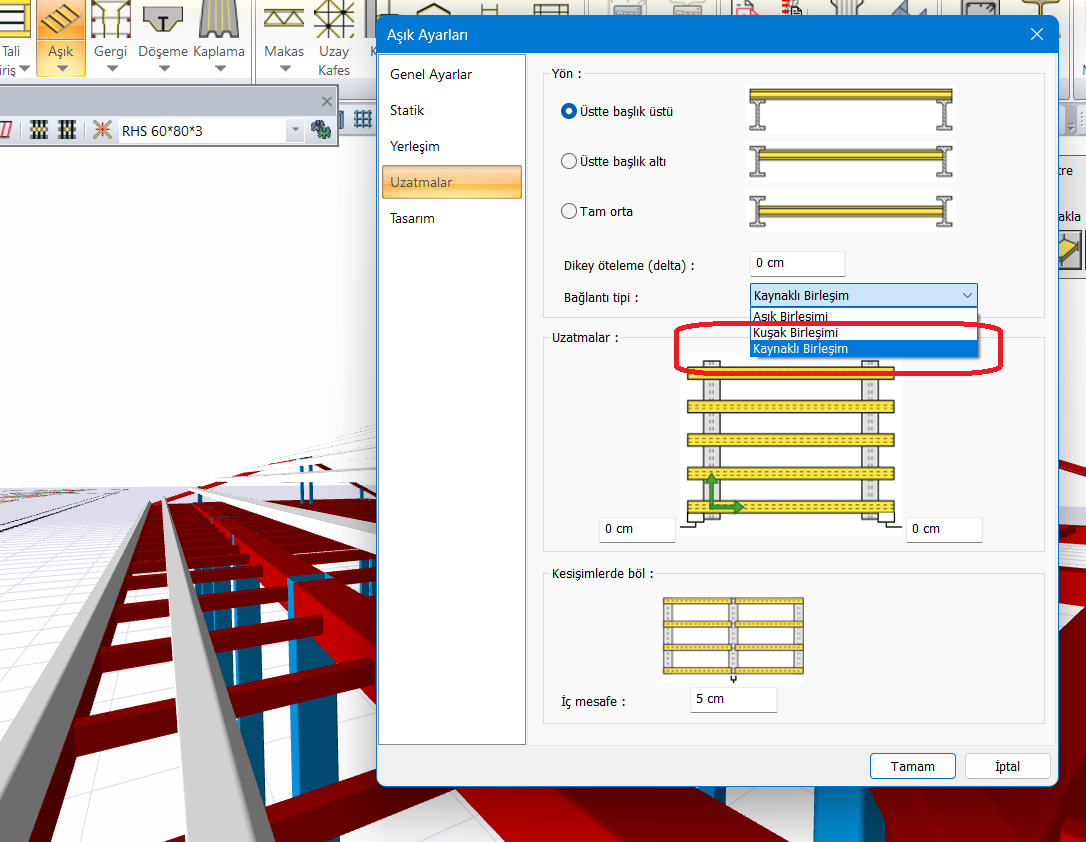This screenshot has width=1086, height=842.
Task: Cancel with the İptal button
Action: coord(1007,766)
